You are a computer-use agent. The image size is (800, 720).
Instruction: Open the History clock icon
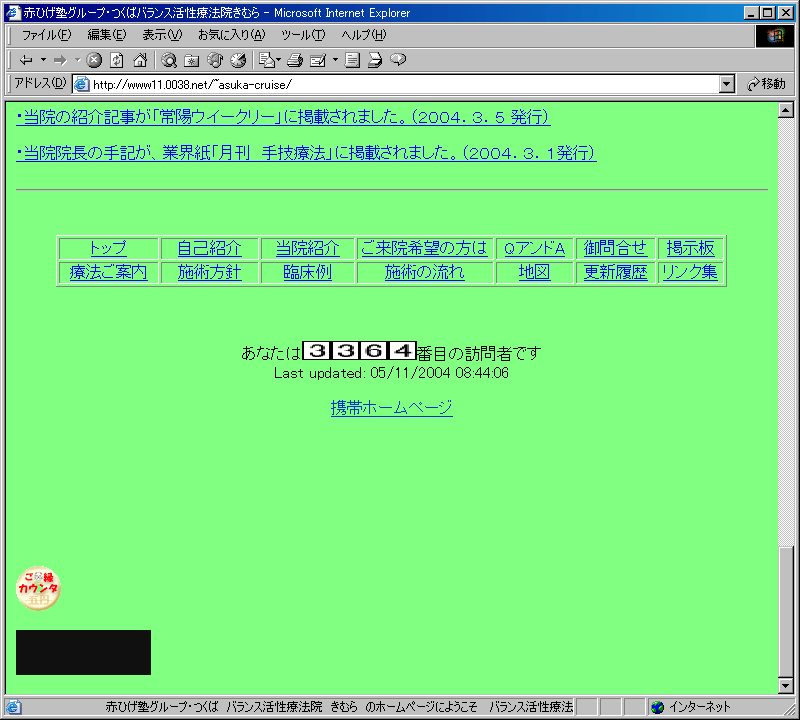click(x=238, y=60)
